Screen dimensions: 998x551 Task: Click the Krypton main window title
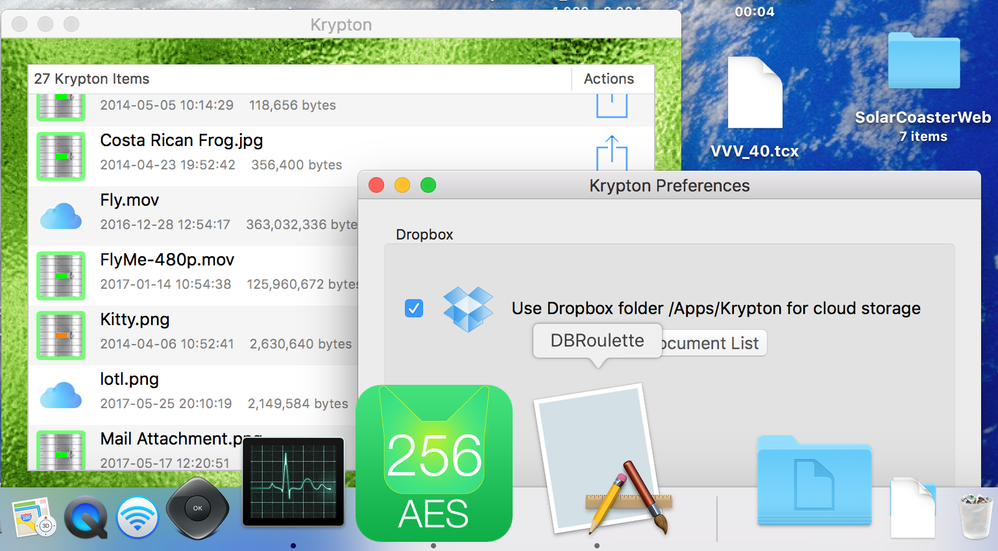click(x=341, y=25)
